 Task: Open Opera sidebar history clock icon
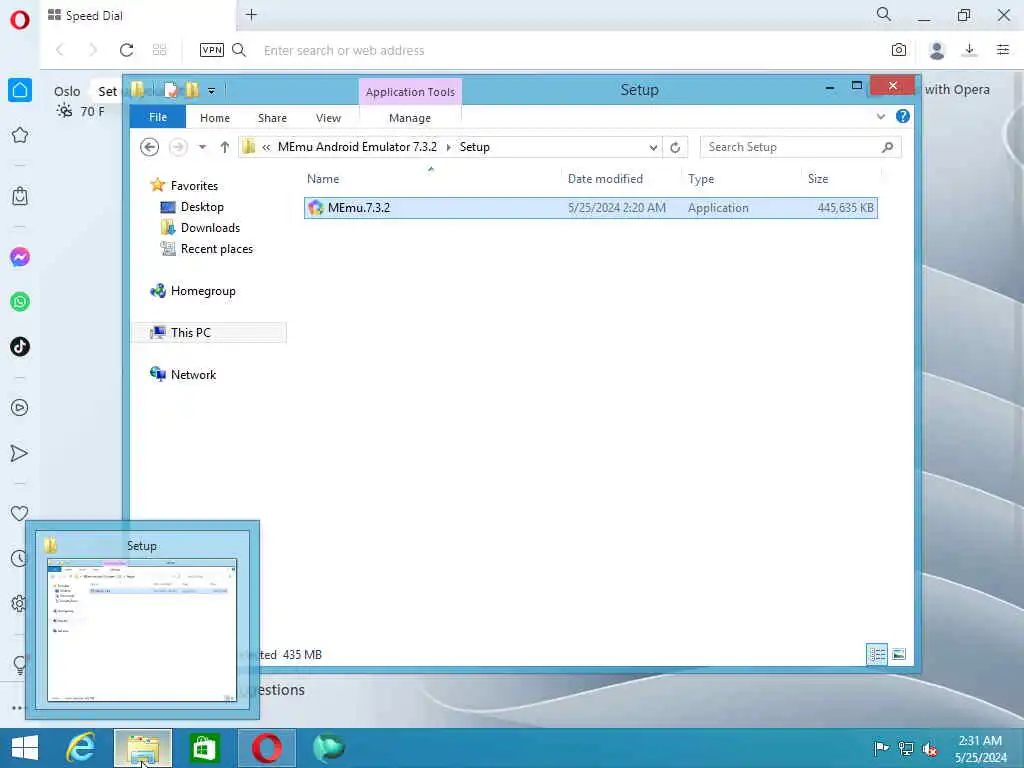(x=20, y=558)
